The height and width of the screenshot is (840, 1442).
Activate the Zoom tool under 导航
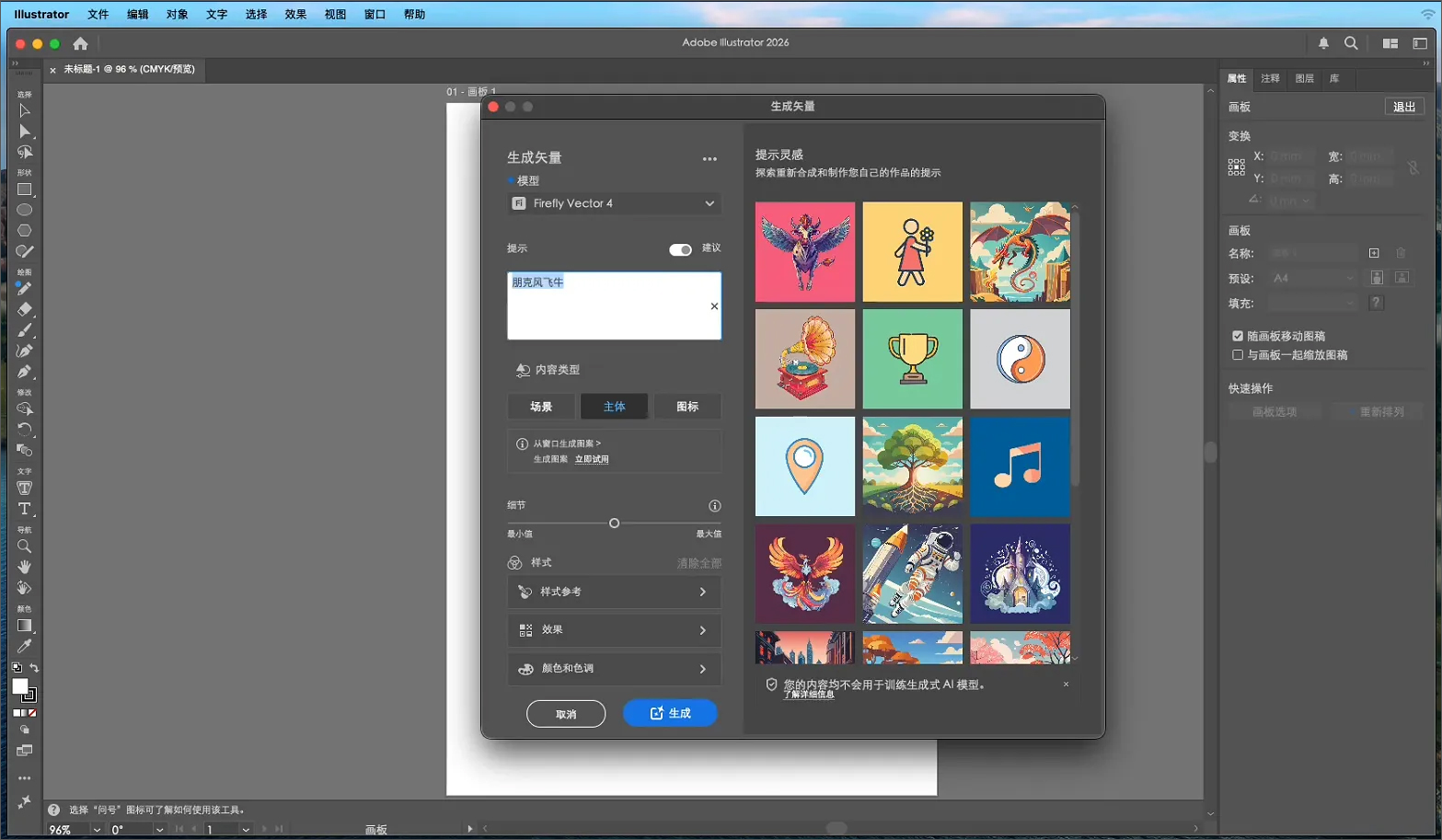25,547
